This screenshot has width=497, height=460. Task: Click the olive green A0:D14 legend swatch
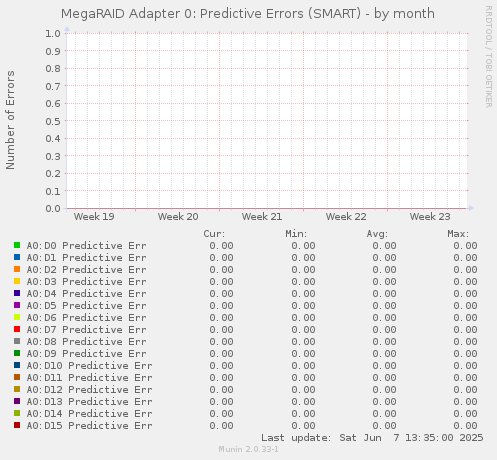[x=17, y=413]
